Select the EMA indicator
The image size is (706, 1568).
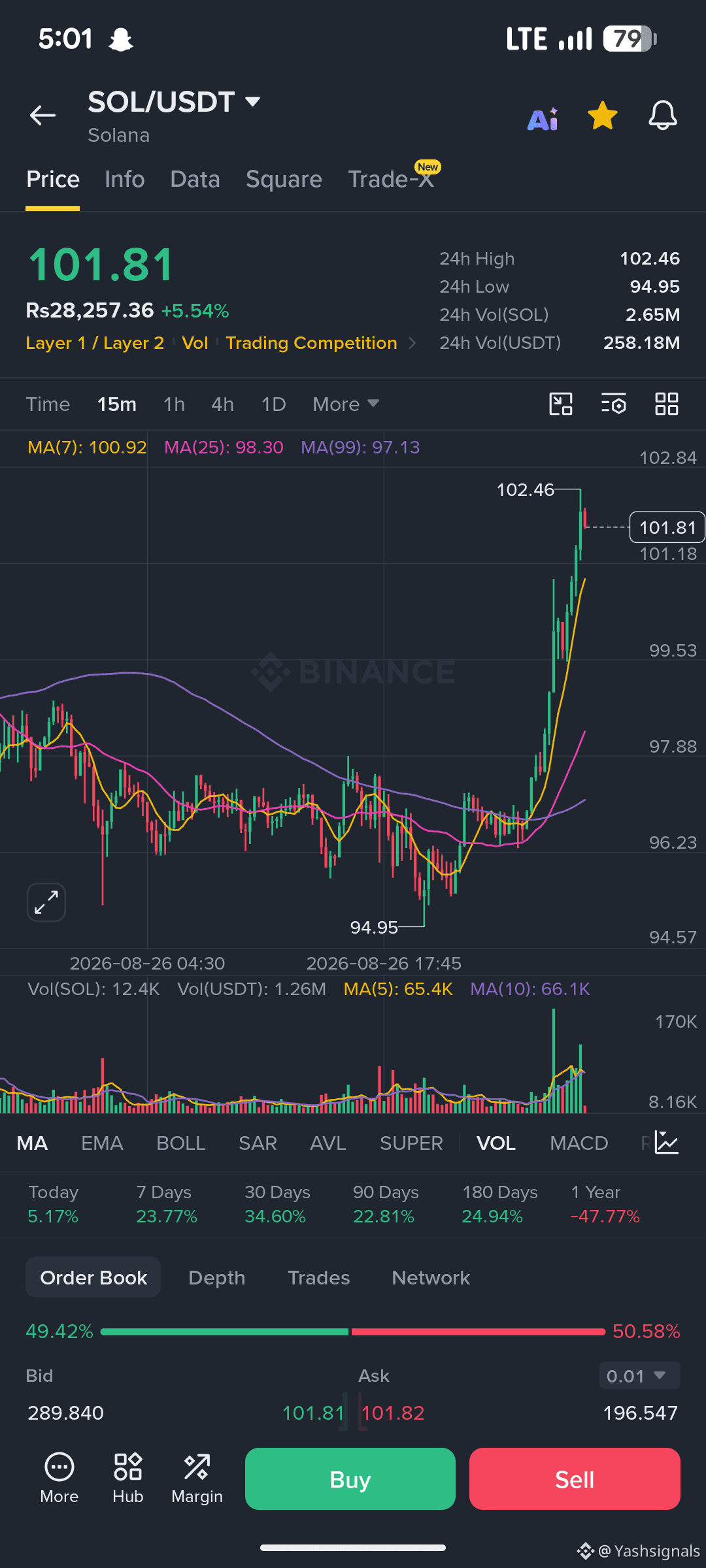click(102, 1143)
